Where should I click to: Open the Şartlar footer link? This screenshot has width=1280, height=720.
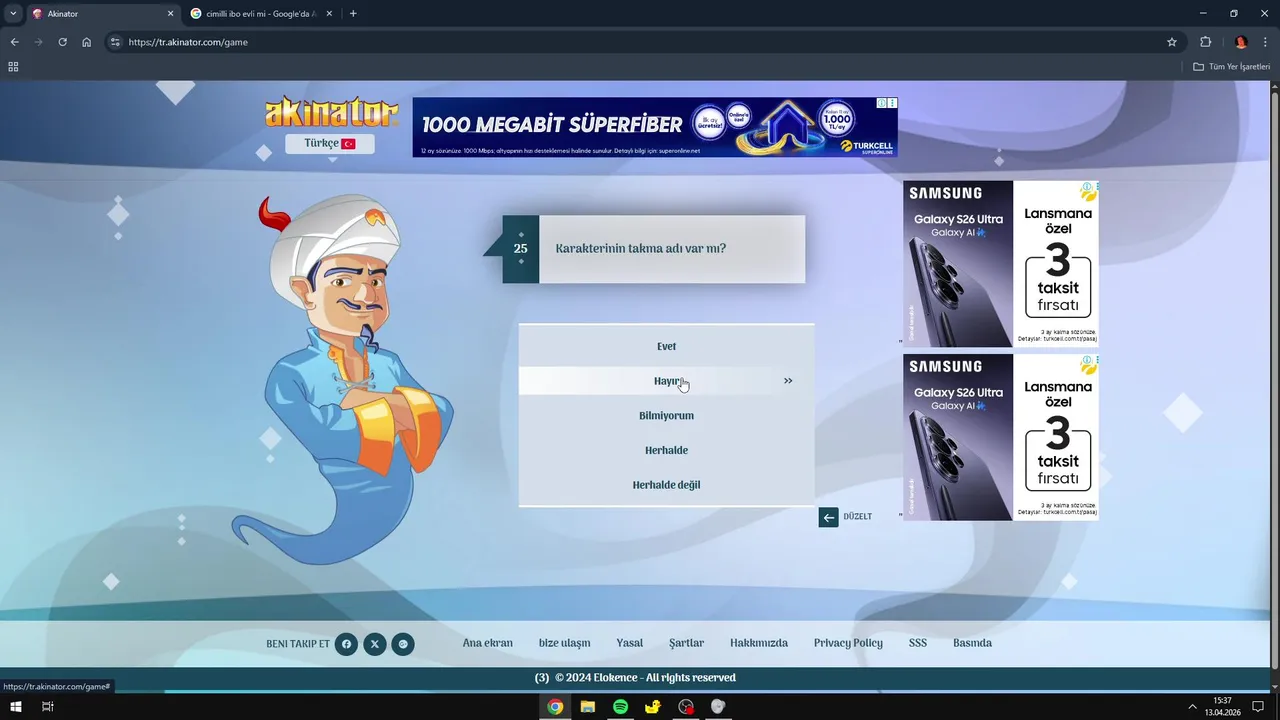(x=687, y=643)
